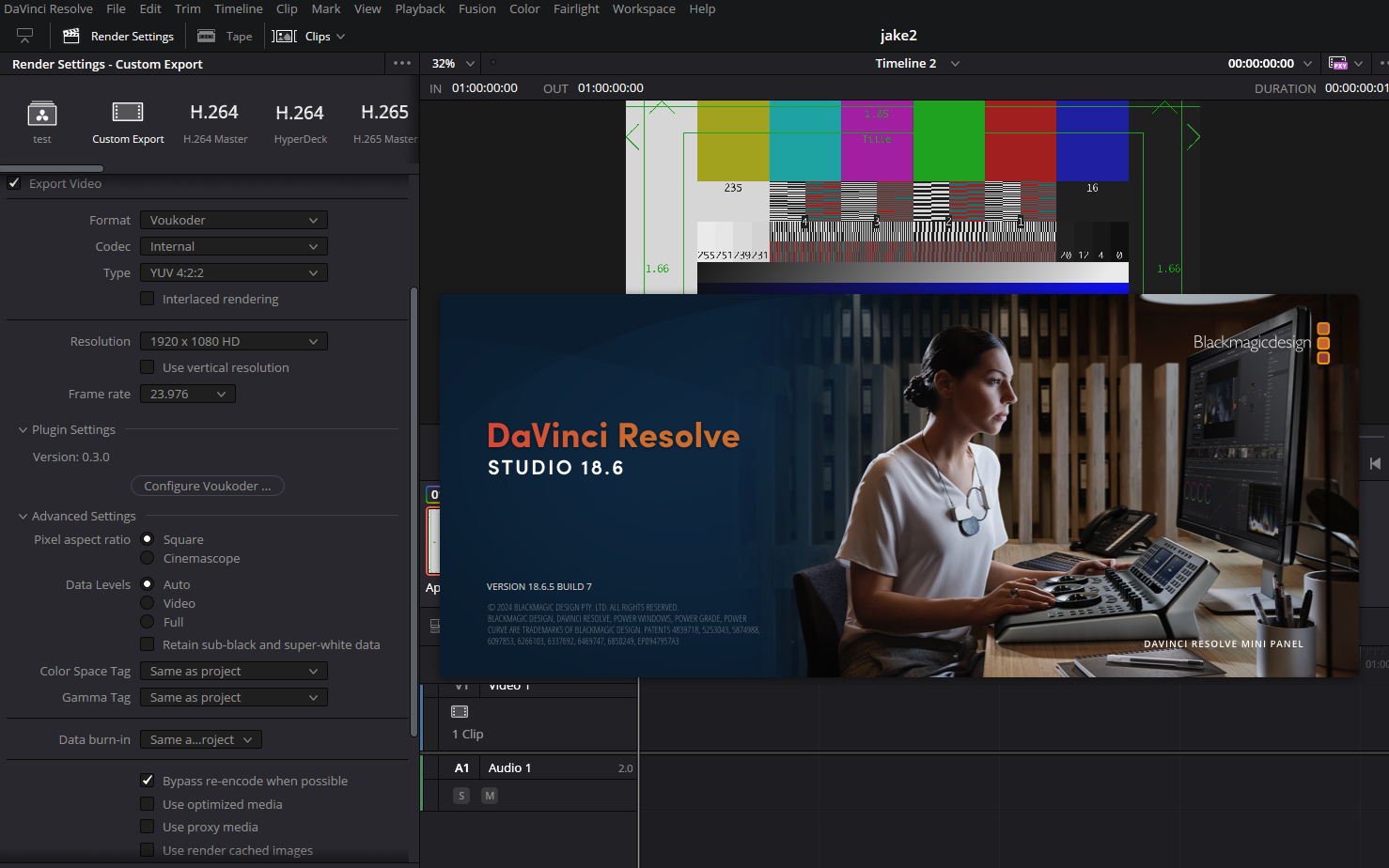Open the Timeline menu

[239, 8]
